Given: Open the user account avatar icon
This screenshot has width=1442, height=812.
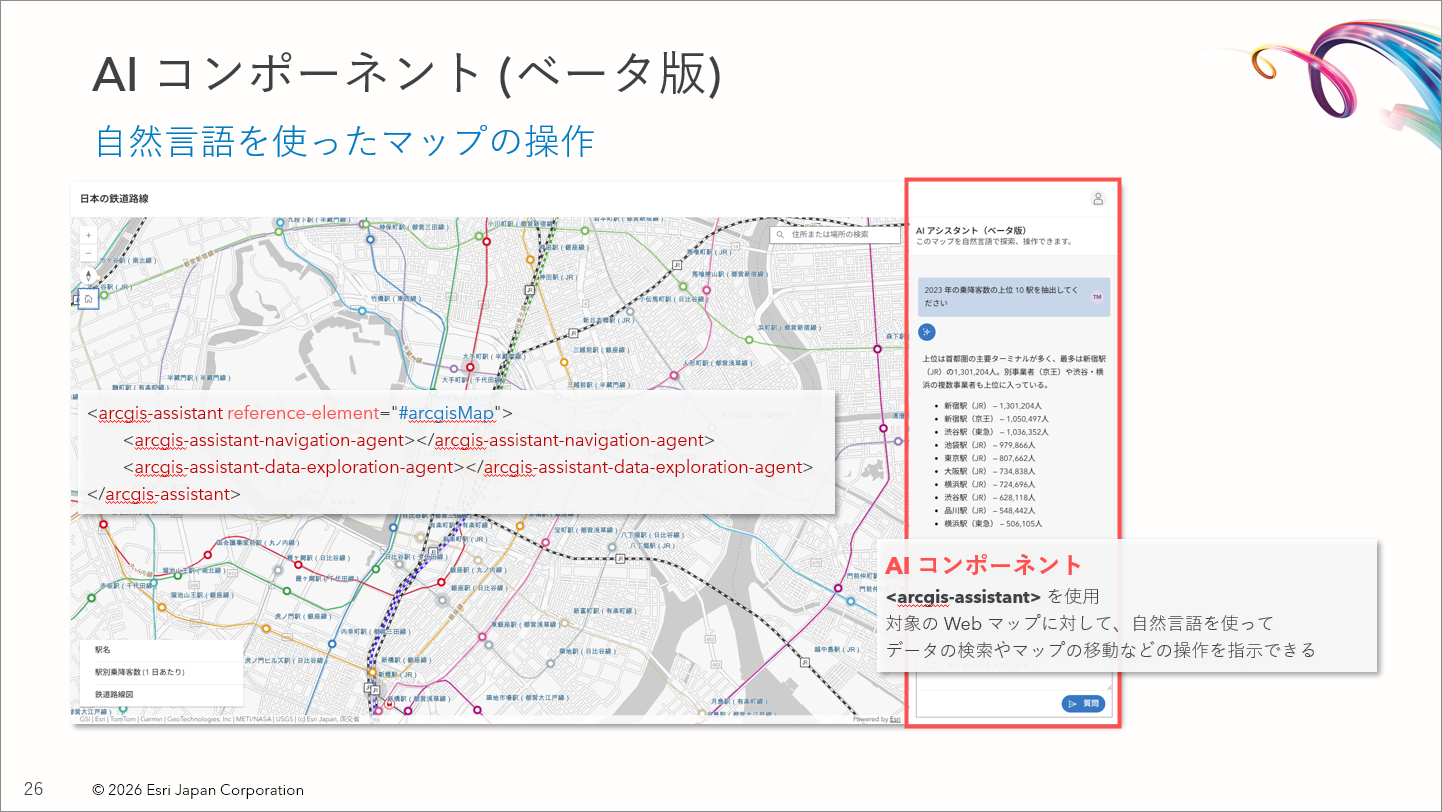Looking at the screenshot, I should click(1098, 199).
